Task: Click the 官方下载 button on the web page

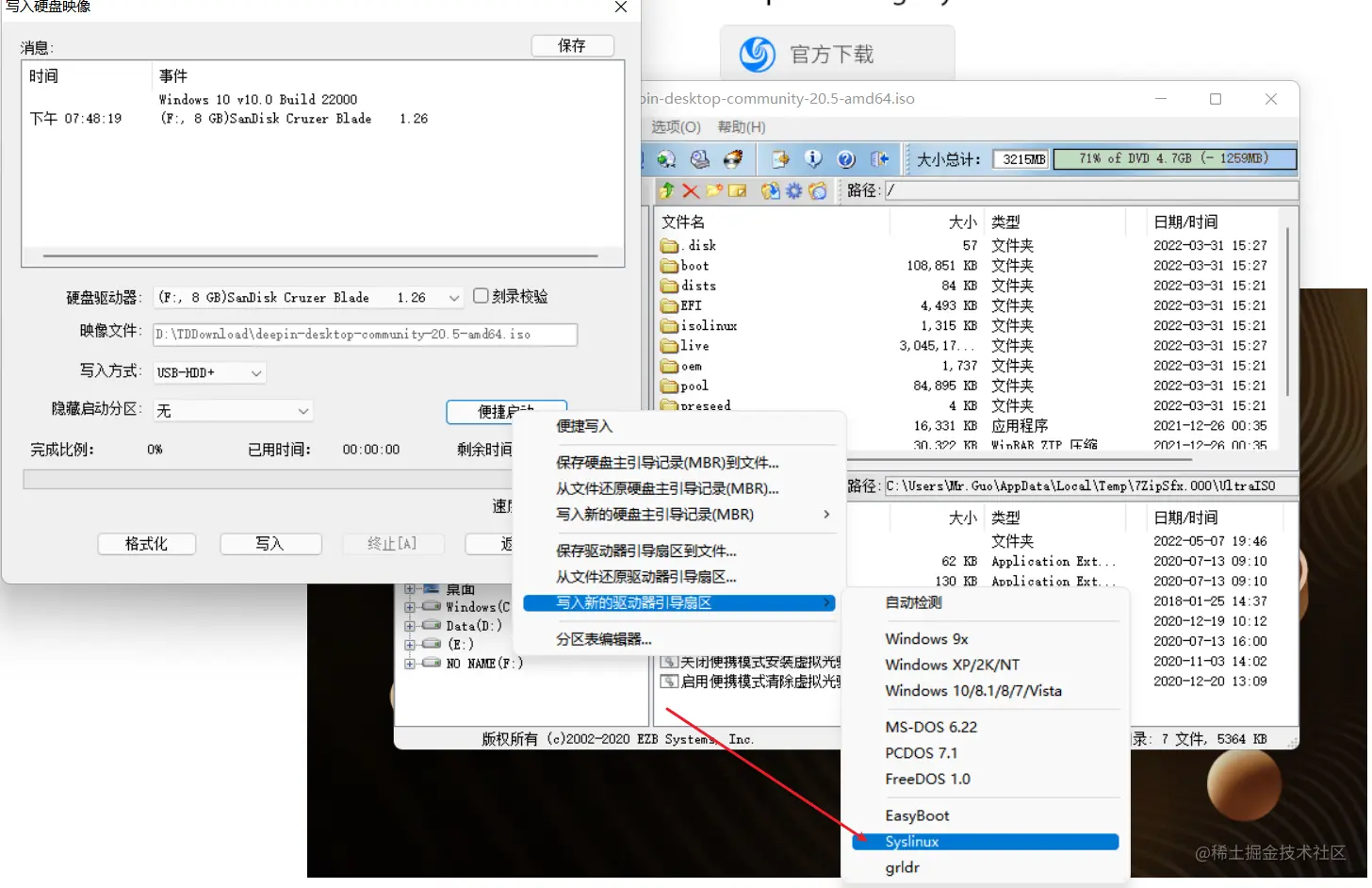Action: [x=838, y=54]
